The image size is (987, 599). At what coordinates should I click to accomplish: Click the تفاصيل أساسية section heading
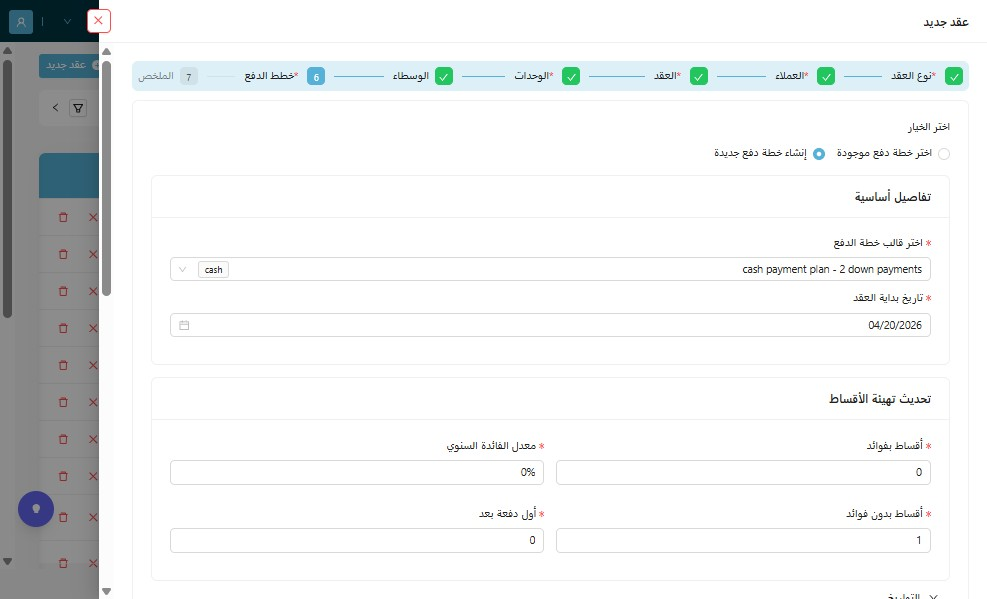pyautogui.click(x=893, y=198)
